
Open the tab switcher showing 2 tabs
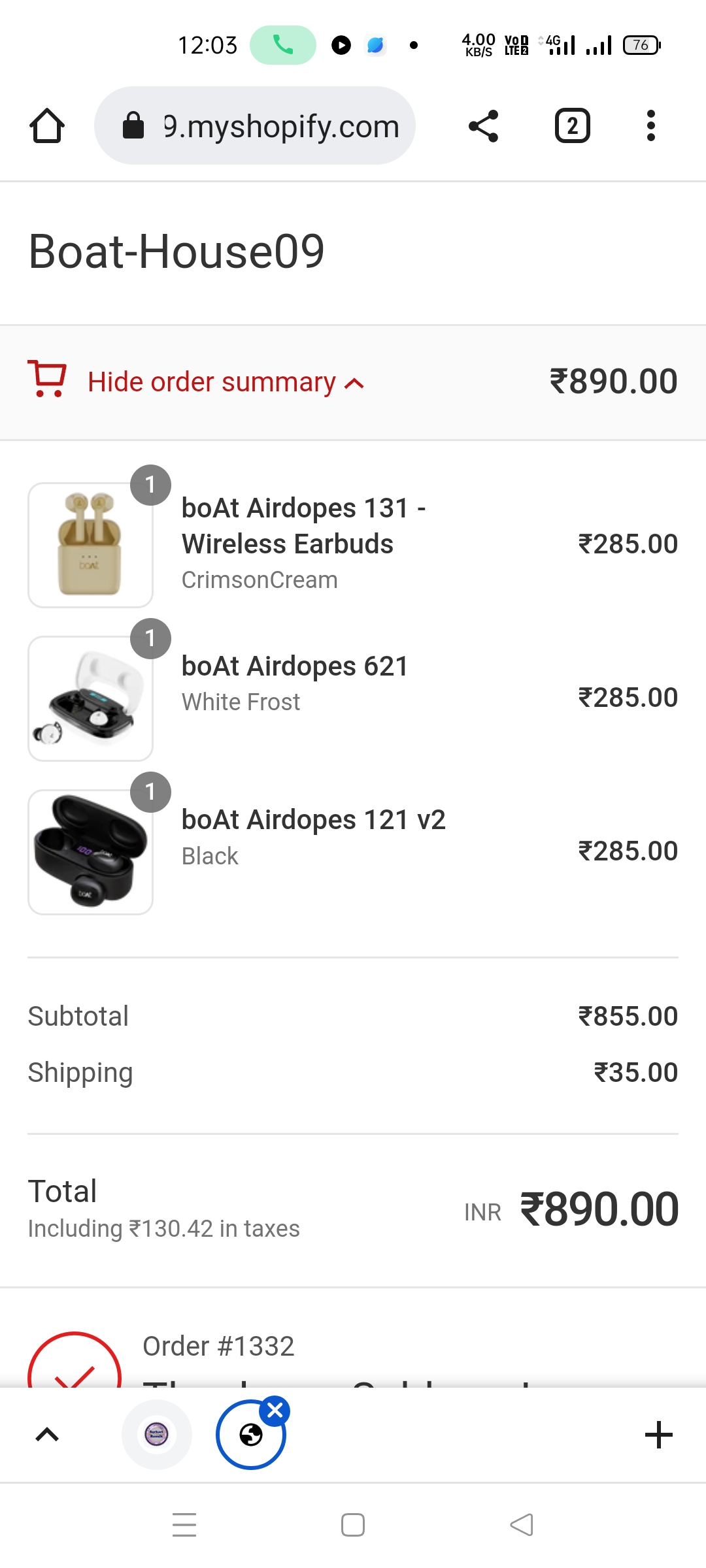pos(572,125)
